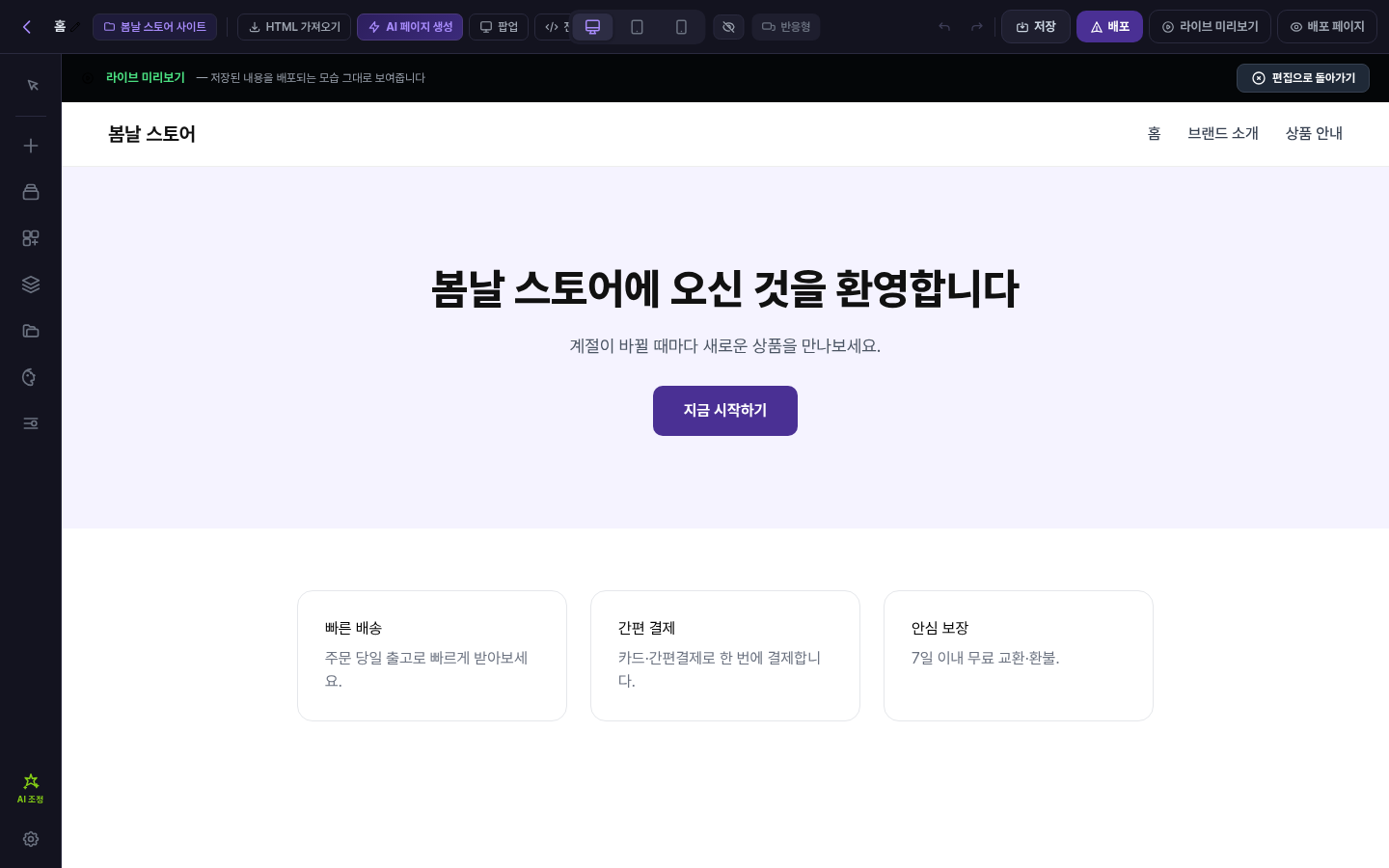1389x868 pixels.
Task: Click the pencil icon to rename page
Action: tap(75, 27)
